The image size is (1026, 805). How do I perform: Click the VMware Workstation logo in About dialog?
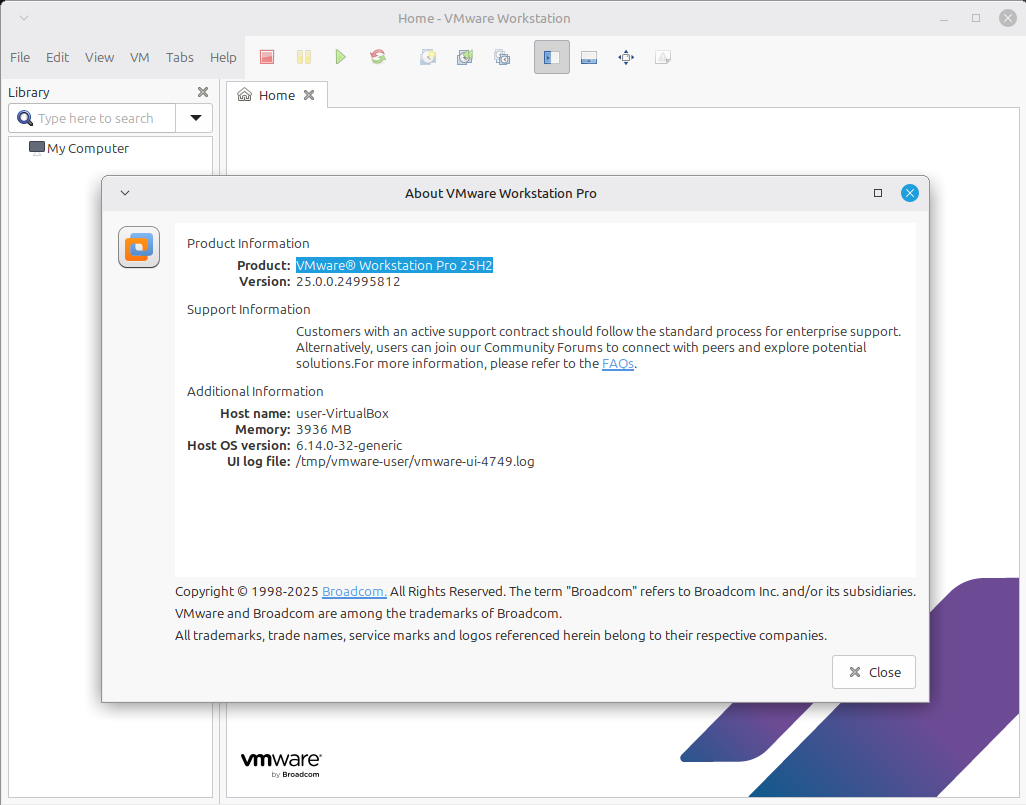139,247
